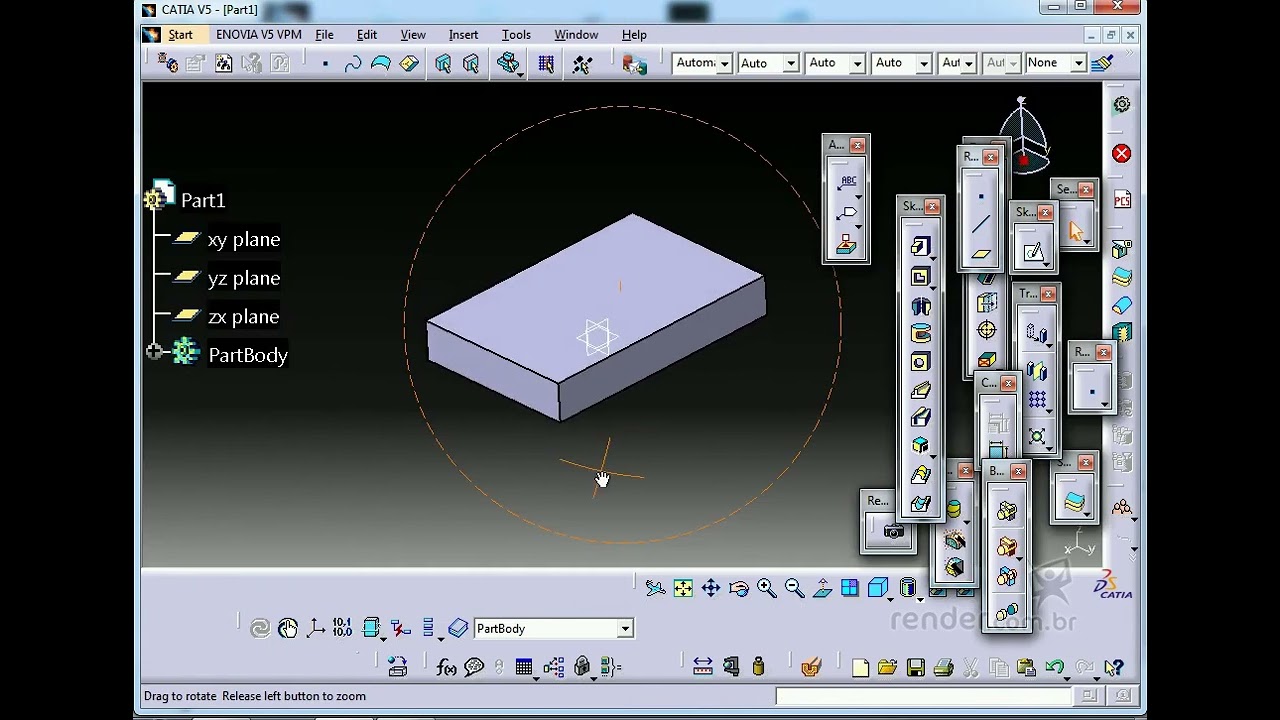Activate the Hole feature icon
Image resolution: width=1280 pixels, height=720 pixels.
click(x=920, y=362)
